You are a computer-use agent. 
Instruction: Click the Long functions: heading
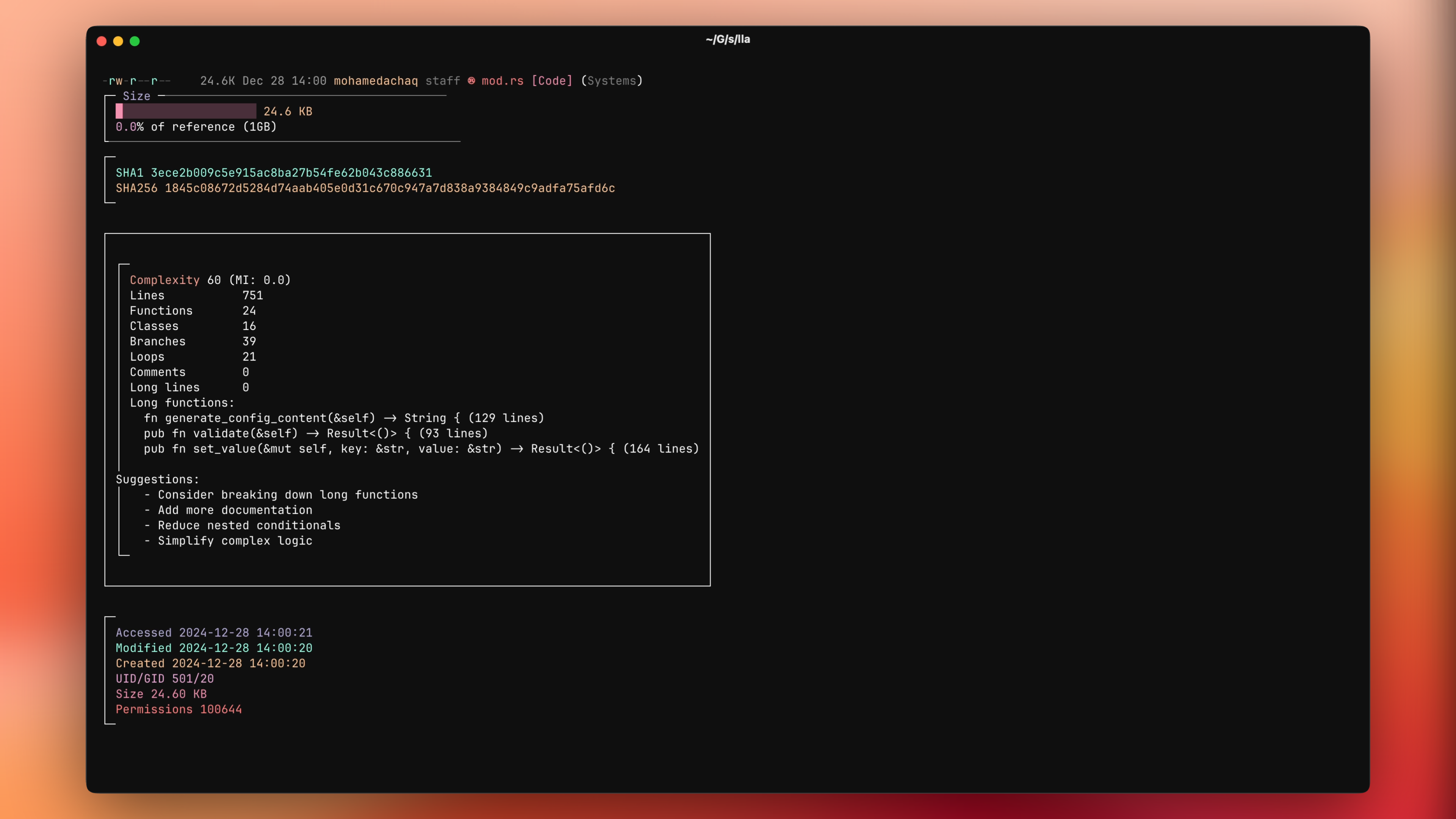click(182, 403)
